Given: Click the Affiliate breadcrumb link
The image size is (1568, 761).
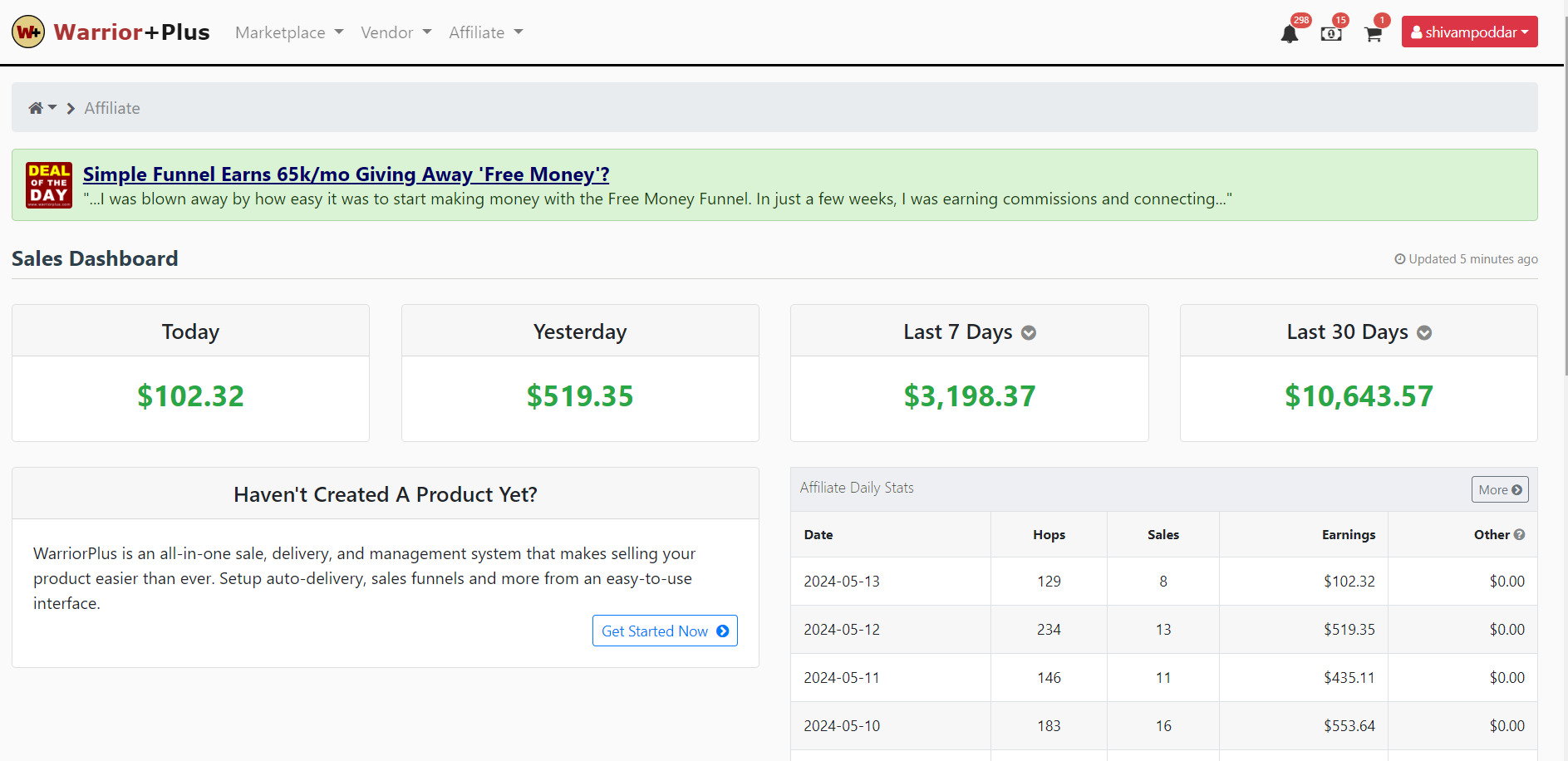Looking at the screenshot, I should coord(112,108).
